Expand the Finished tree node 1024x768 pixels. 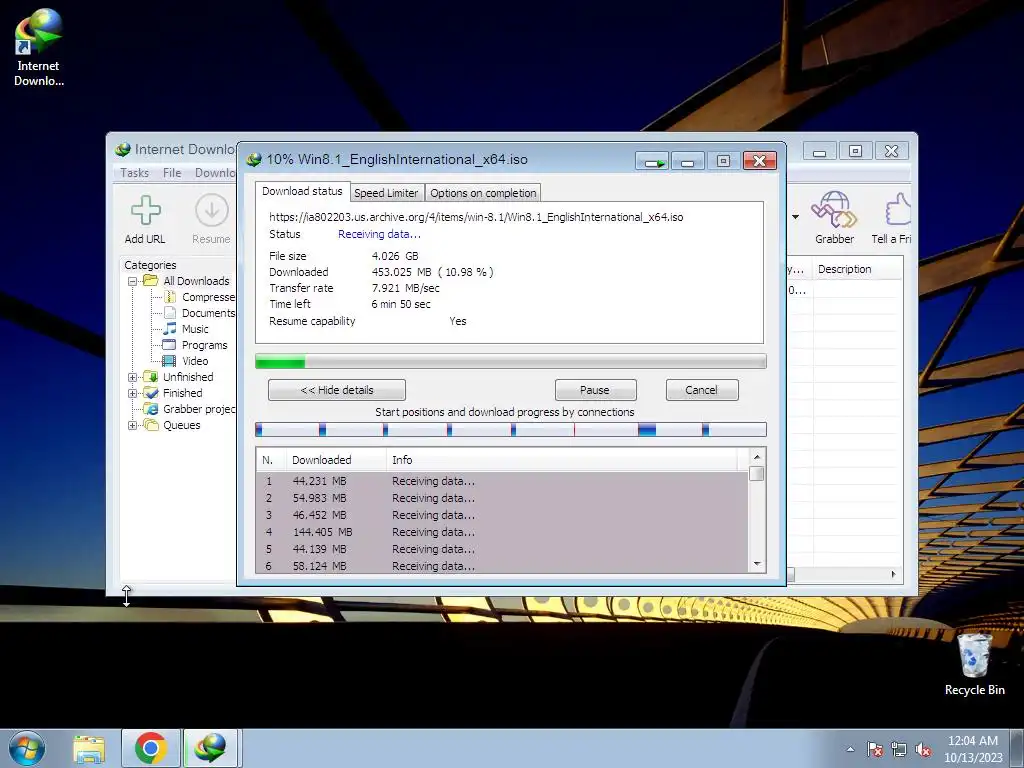pyautogui.click(x=132, y=393)
